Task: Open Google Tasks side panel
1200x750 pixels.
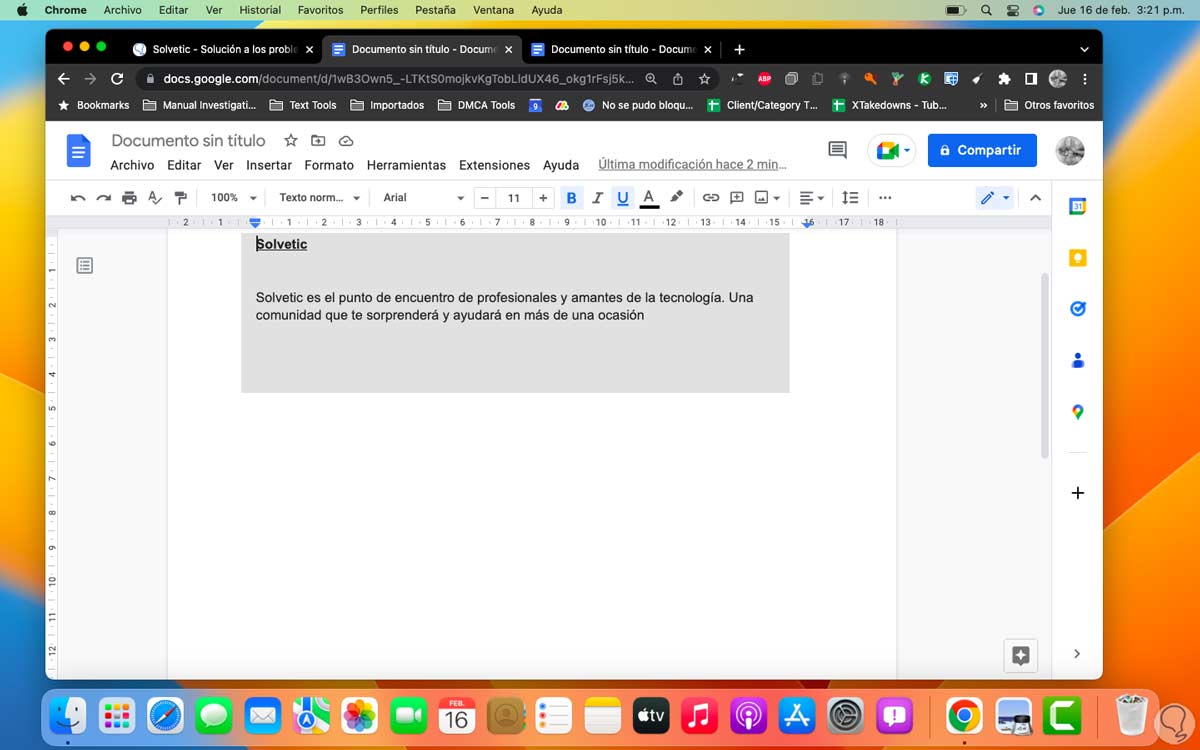Action: [x=1078, y=309]
